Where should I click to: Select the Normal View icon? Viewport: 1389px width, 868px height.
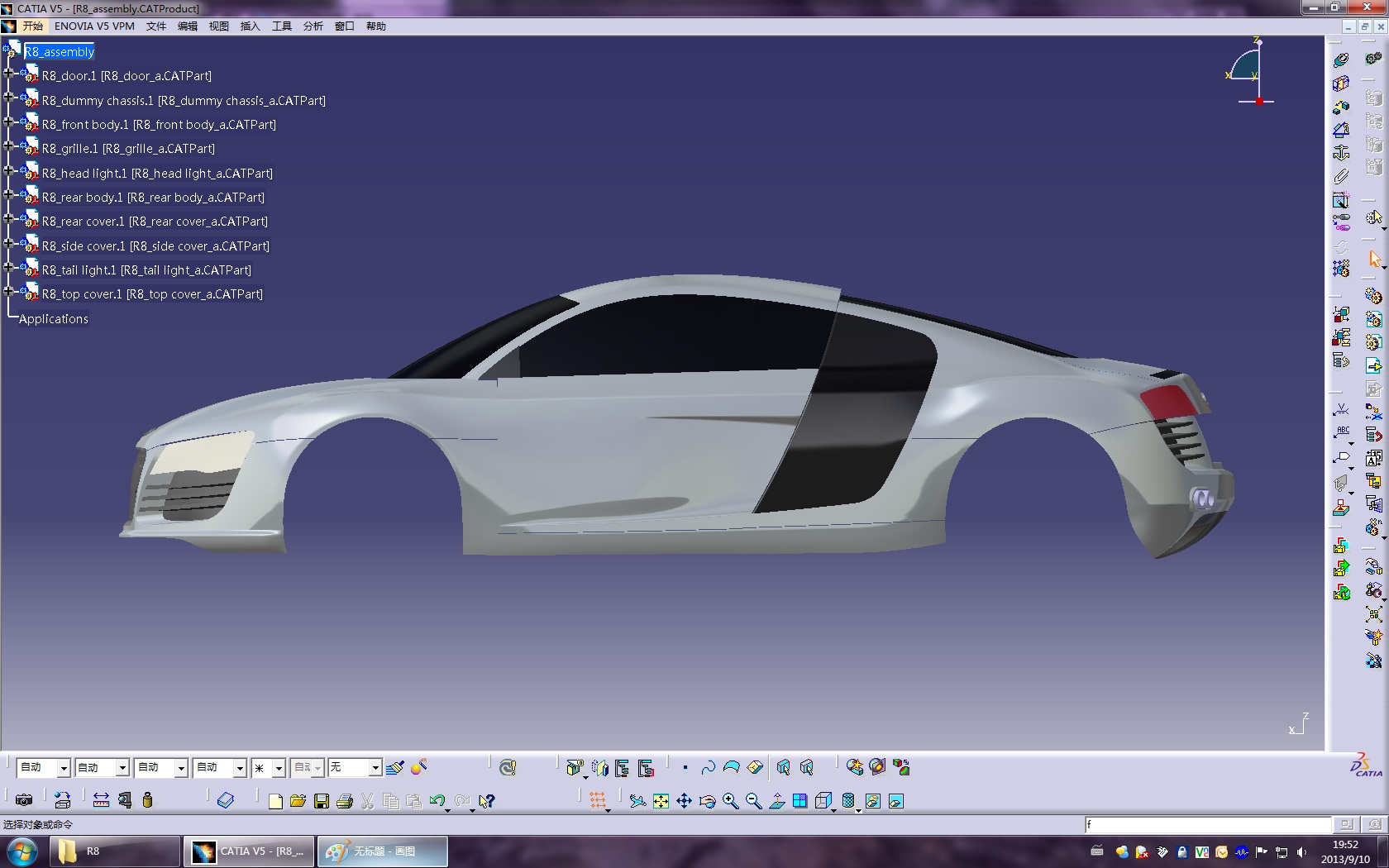[x=776, y=801]
